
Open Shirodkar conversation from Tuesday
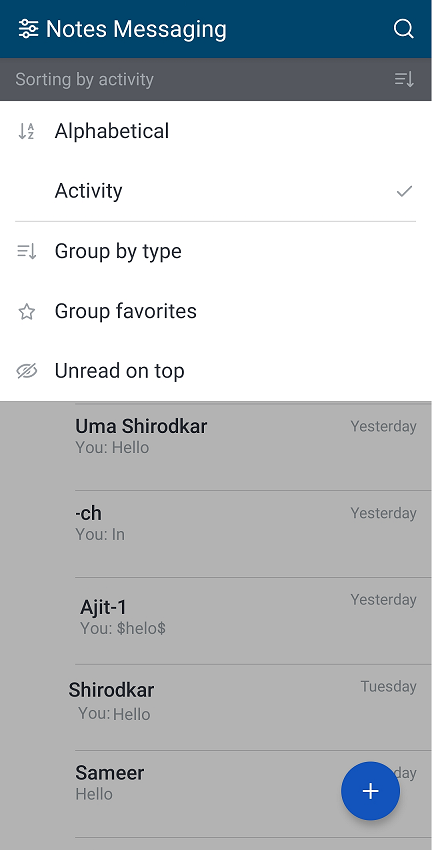click(216, 707)
